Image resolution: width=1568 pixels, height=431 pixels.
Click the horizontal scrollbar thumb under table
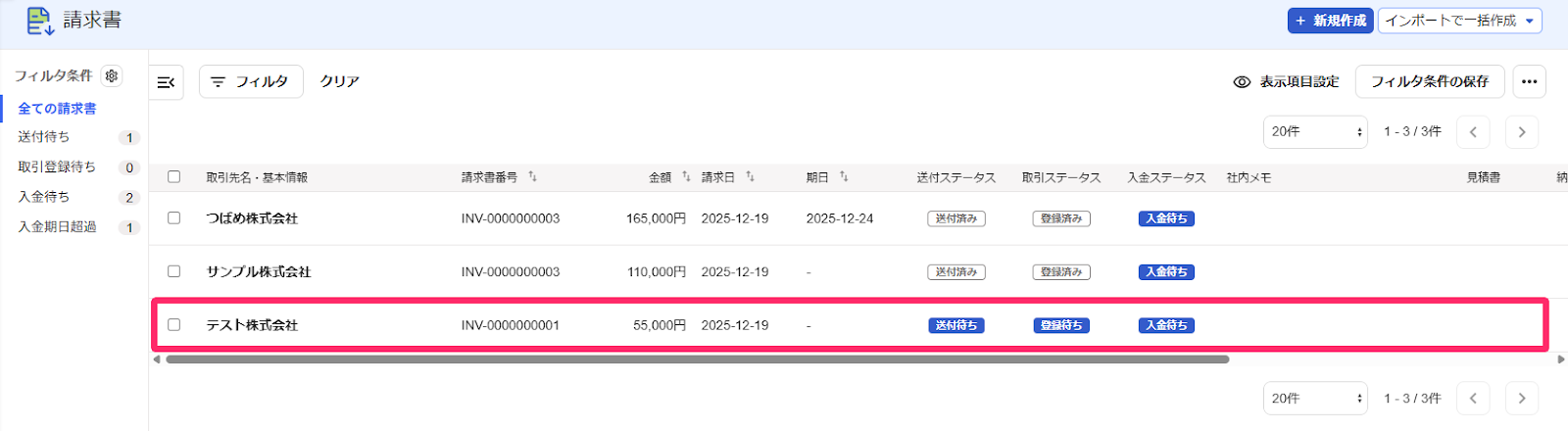(x=697, y=359)
